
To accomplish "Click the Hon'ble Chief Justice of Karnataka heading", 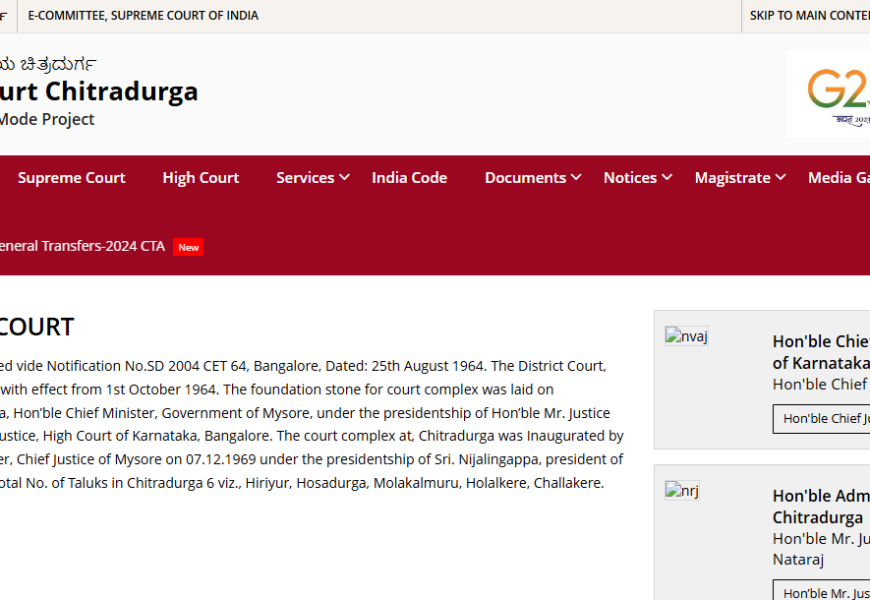I will (x=820, y=352).
